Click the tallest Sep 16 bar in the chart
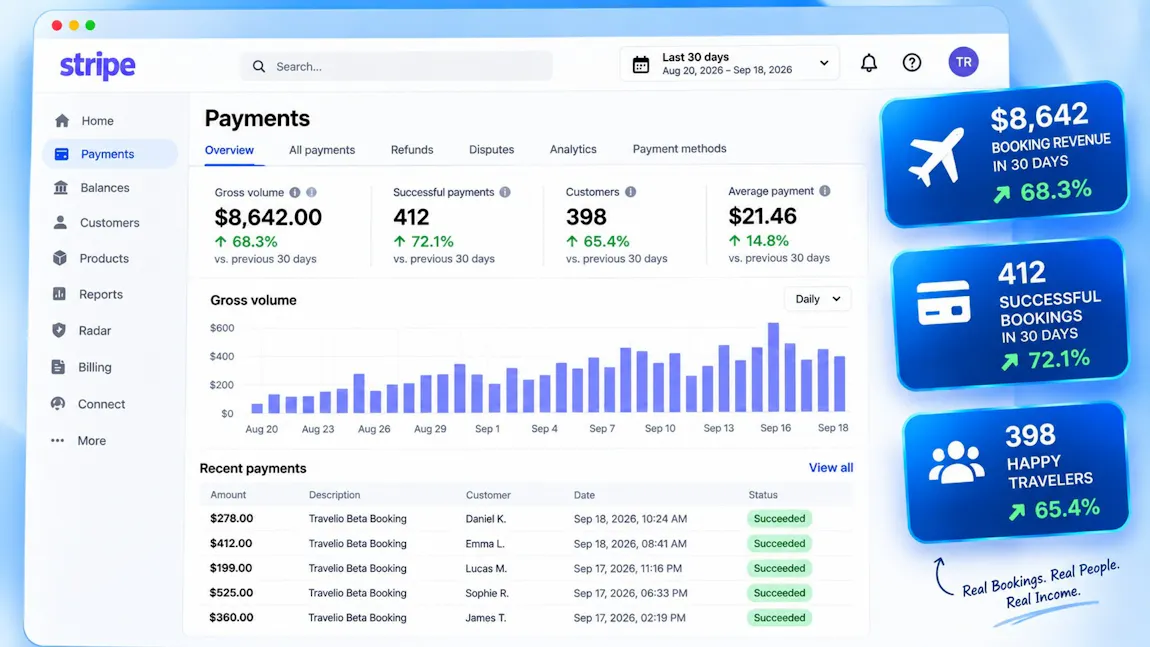 pos(773,367)
